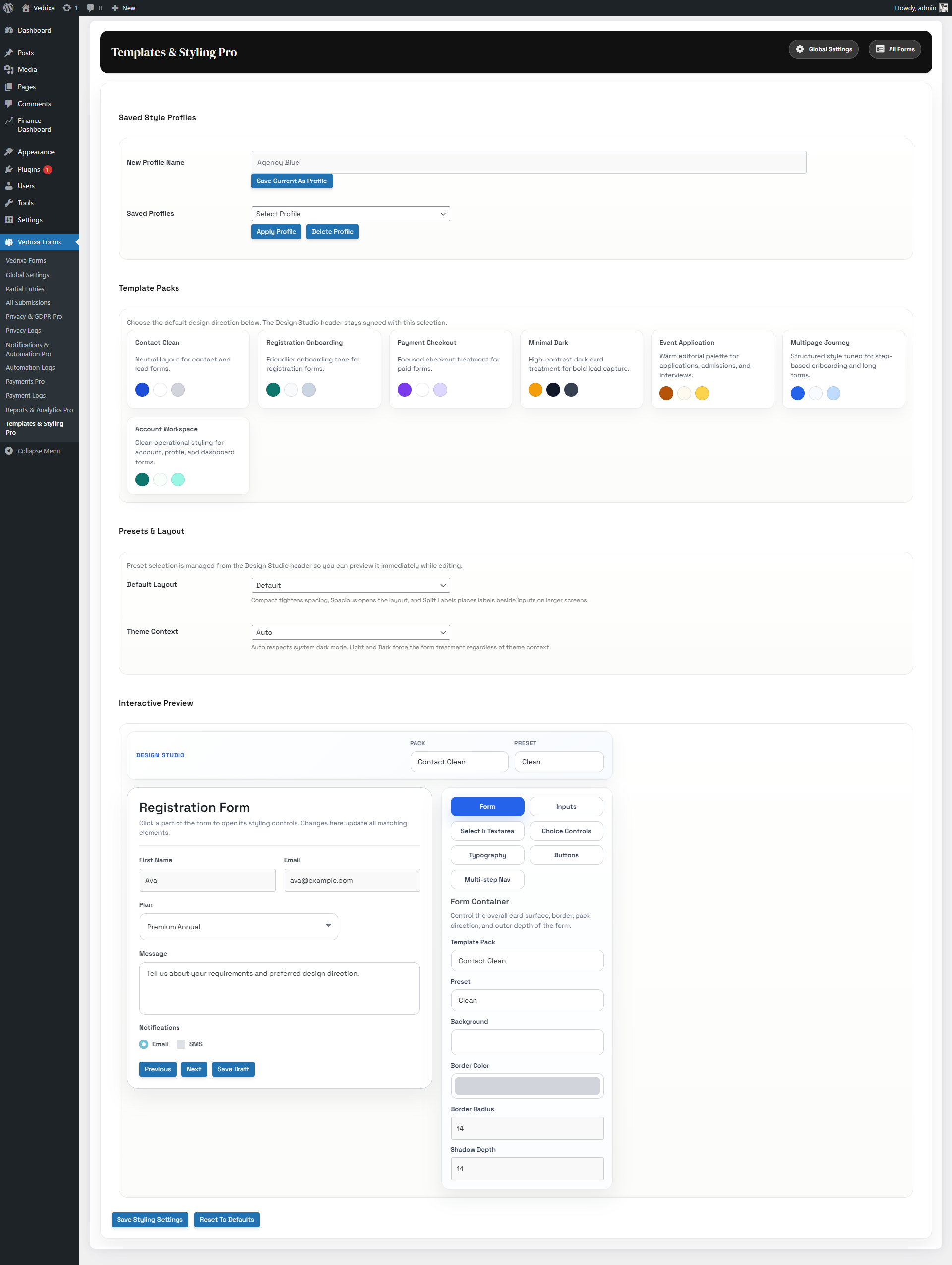952x1265 pixels.
Task: Switch to the Multi-step Nav tab
Action: 487,880
